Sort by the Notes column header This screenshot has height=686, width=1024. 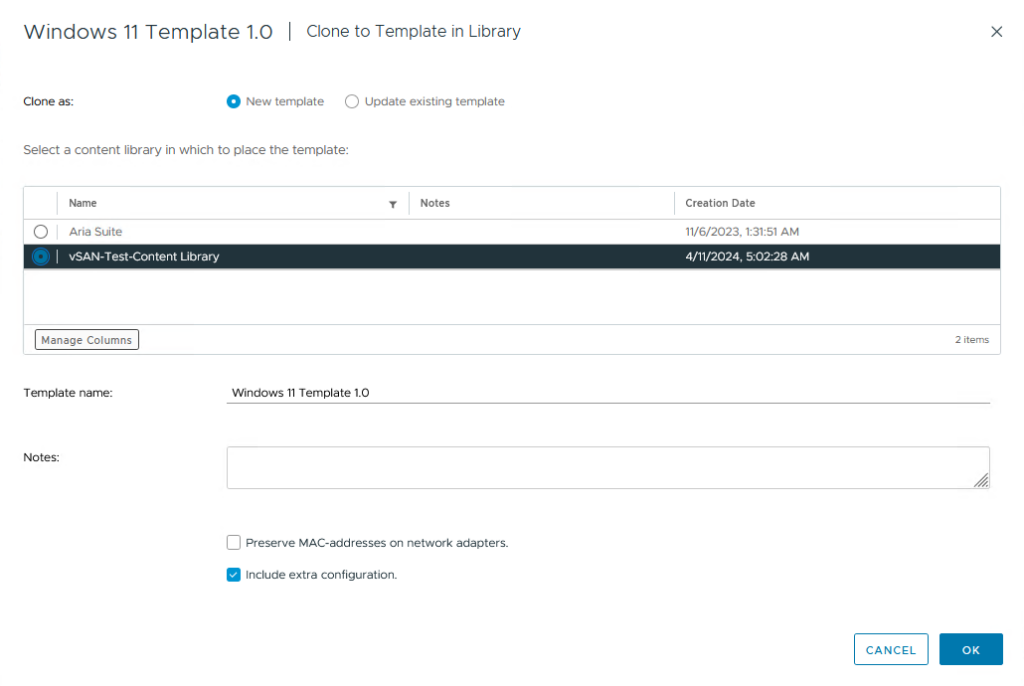[x=435, y=203]
